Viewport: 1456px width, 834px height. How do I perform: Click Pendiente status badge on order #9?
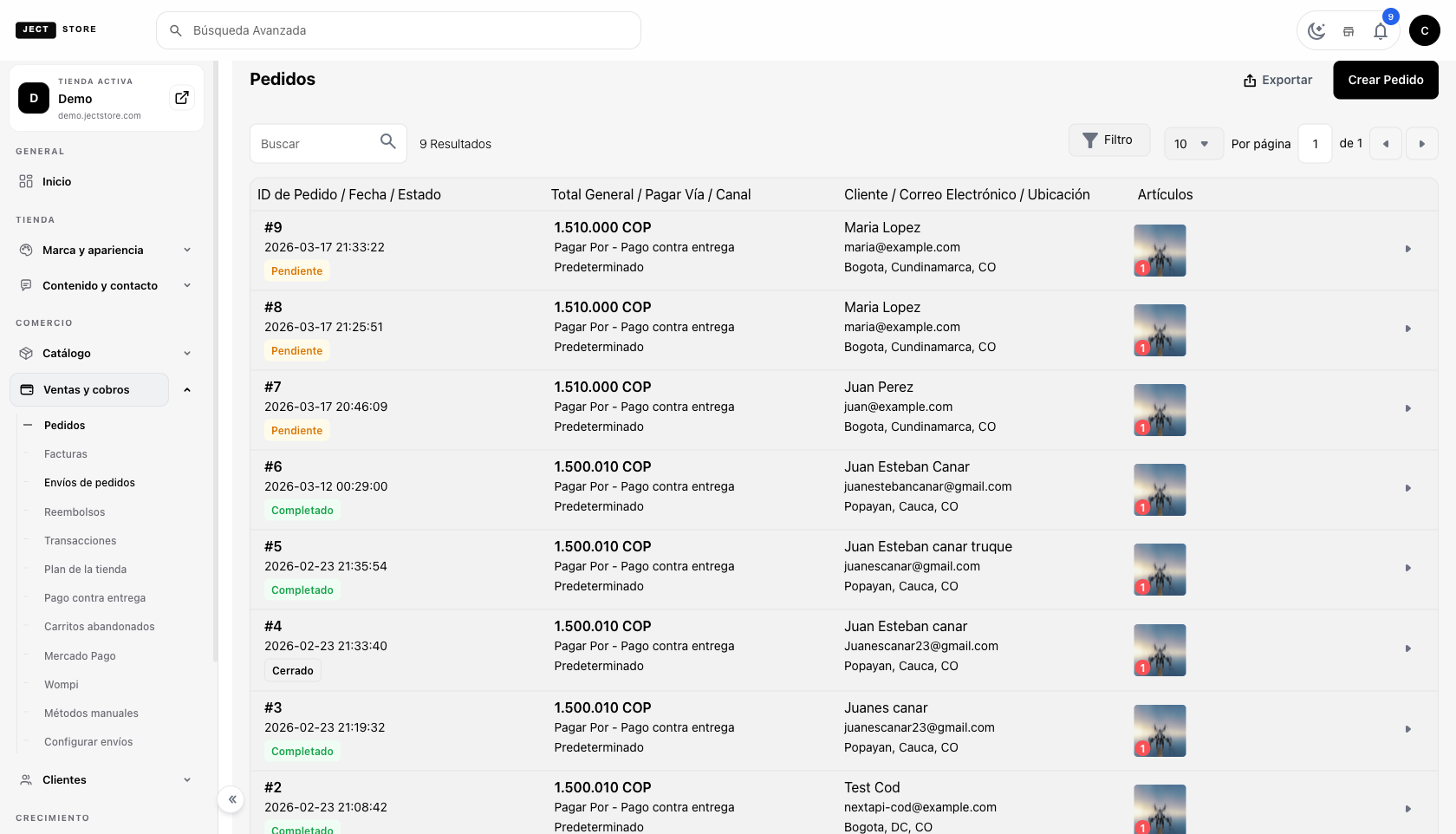tap(296, 271)
